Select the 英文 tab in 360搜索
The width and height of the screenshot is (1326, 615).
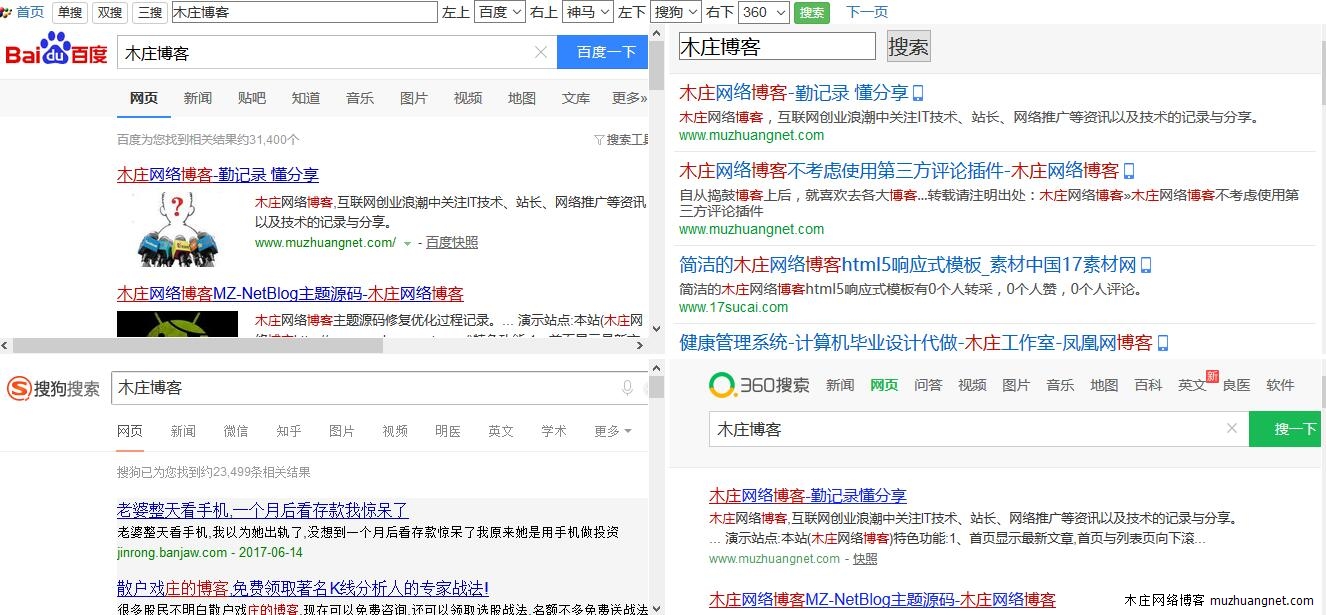click(1192, 385)
